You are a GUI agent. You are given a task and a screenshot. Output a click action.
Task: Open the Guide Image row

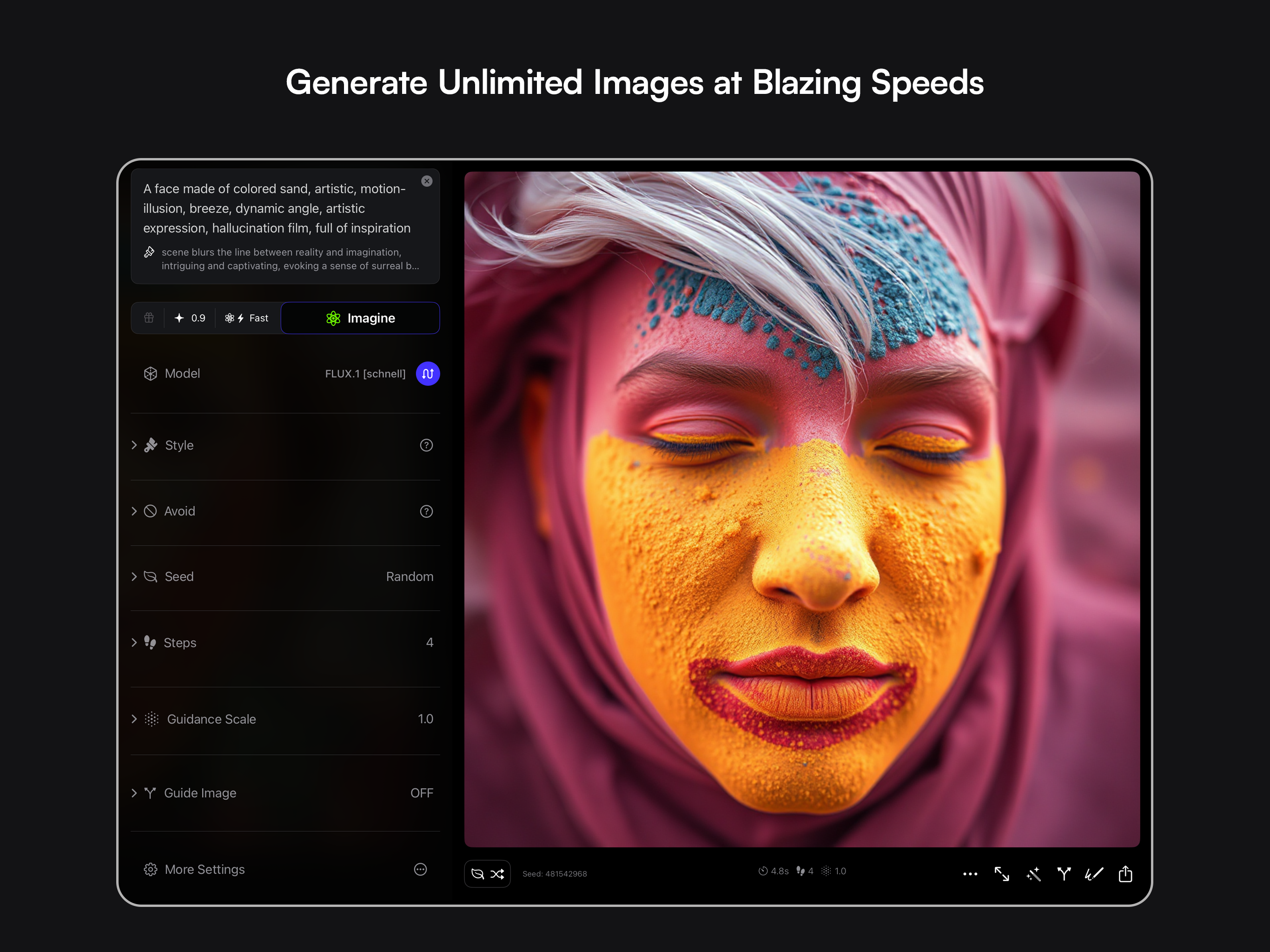coord(200,793)
